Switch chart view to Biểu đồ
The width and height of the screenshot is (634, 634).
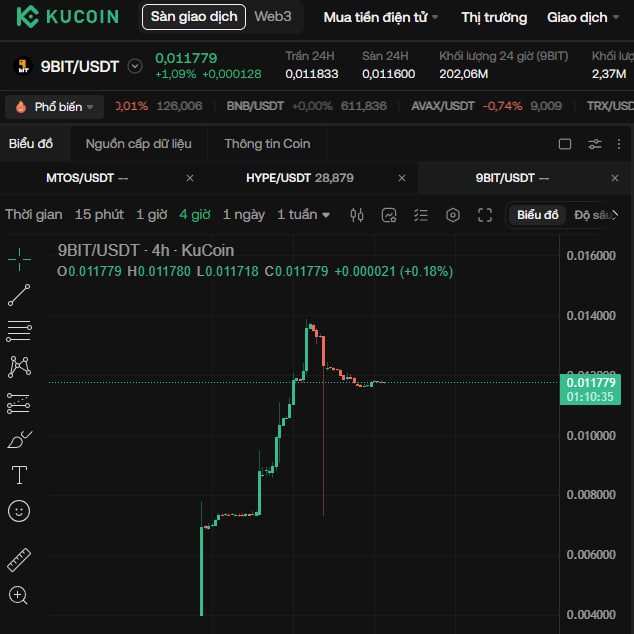point(537,215)
